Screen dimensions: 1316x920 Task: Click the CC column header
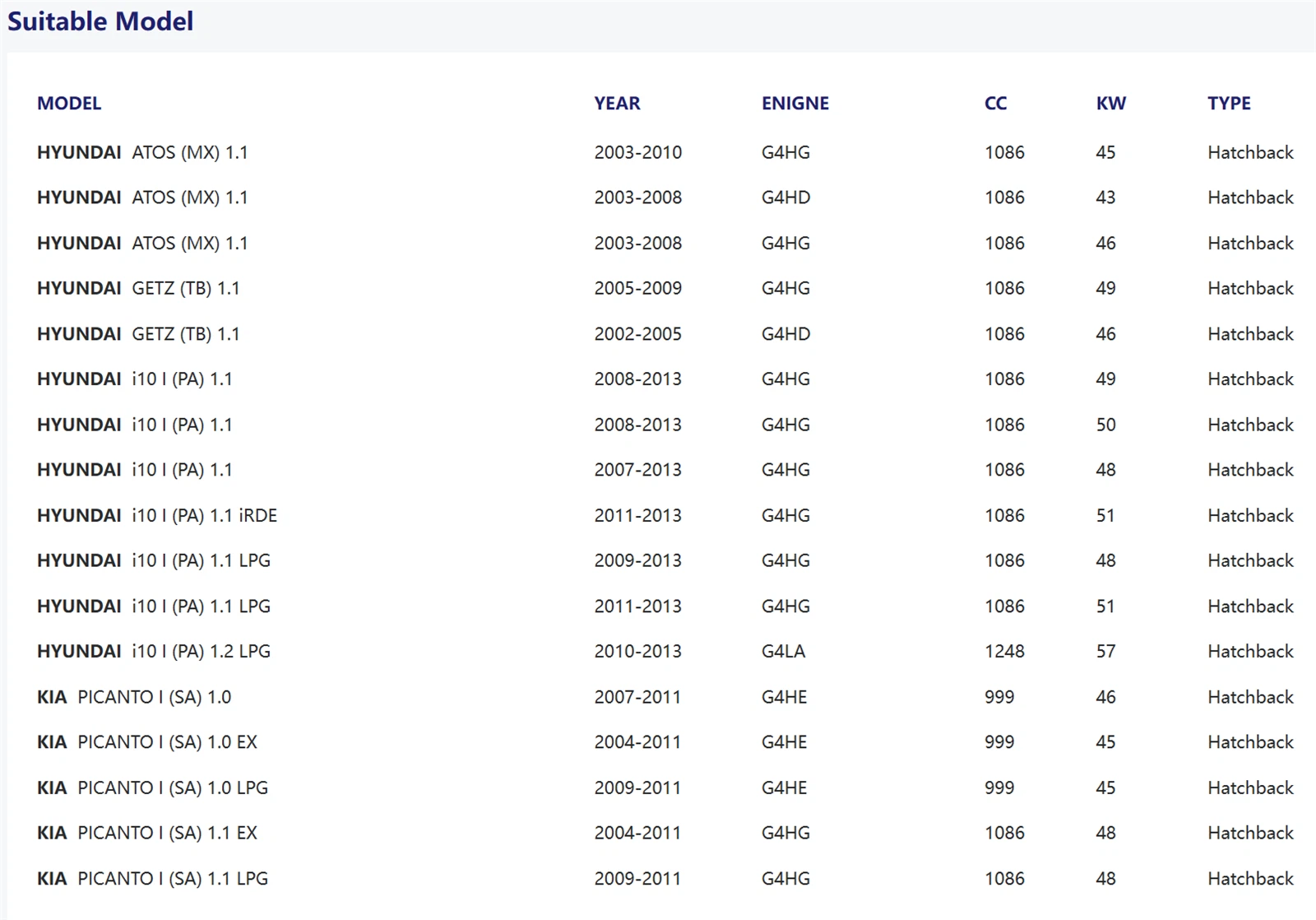pyautogui.click(x=995, y=104)
